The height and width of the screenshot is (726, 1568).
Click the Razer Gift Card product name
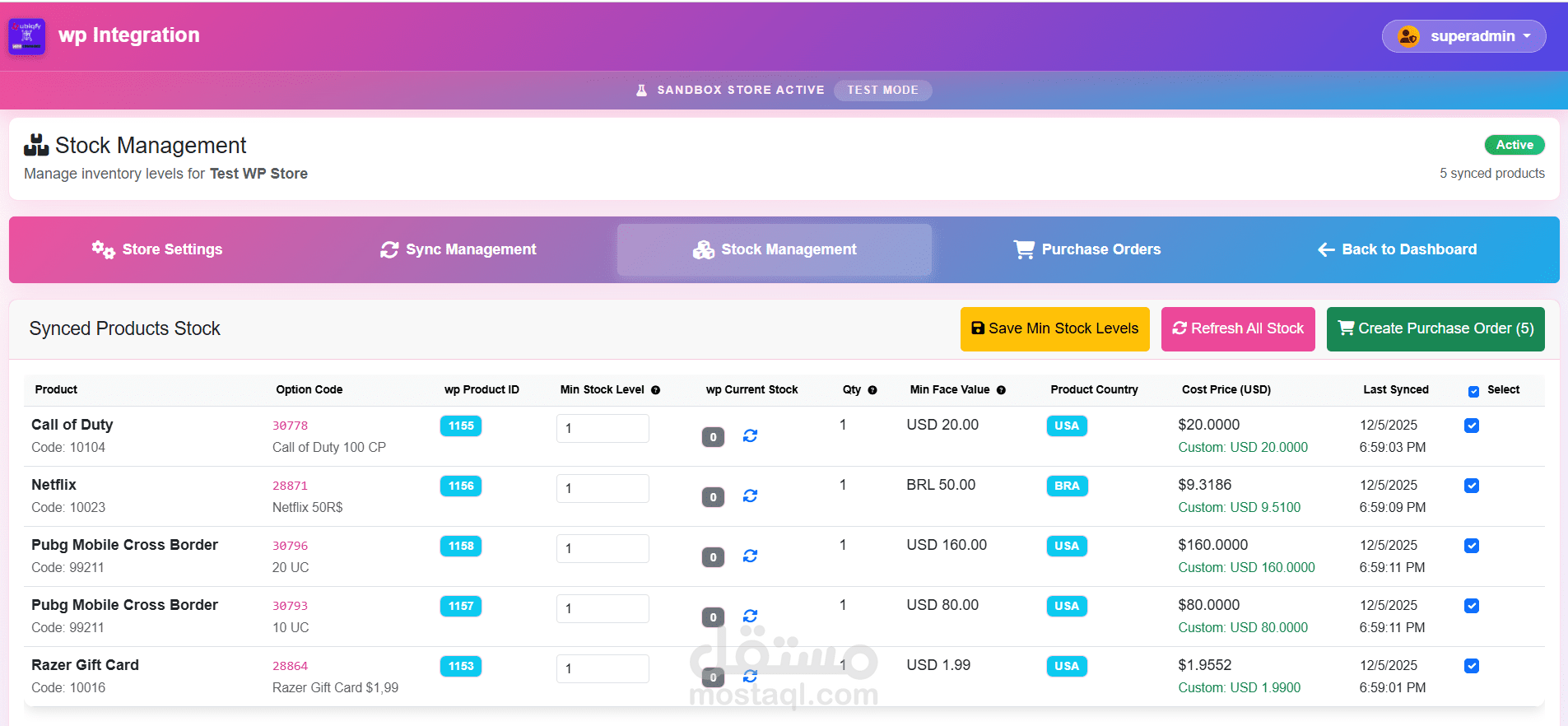pos(85,665)
